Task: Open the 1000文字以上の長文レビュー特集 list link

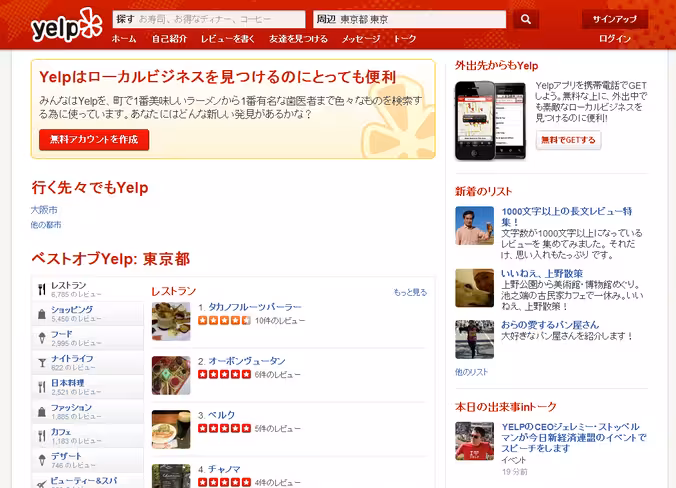Action: coord(566,216)
